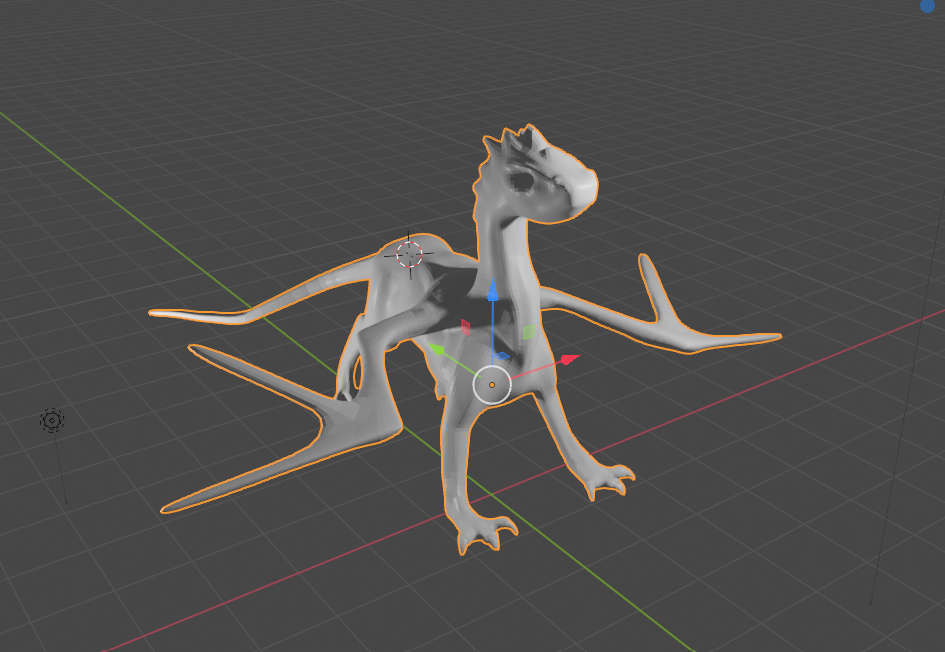Click the tip of the dragon's left wing
Viewport: 945px width, 652px height.
point(160,313)
